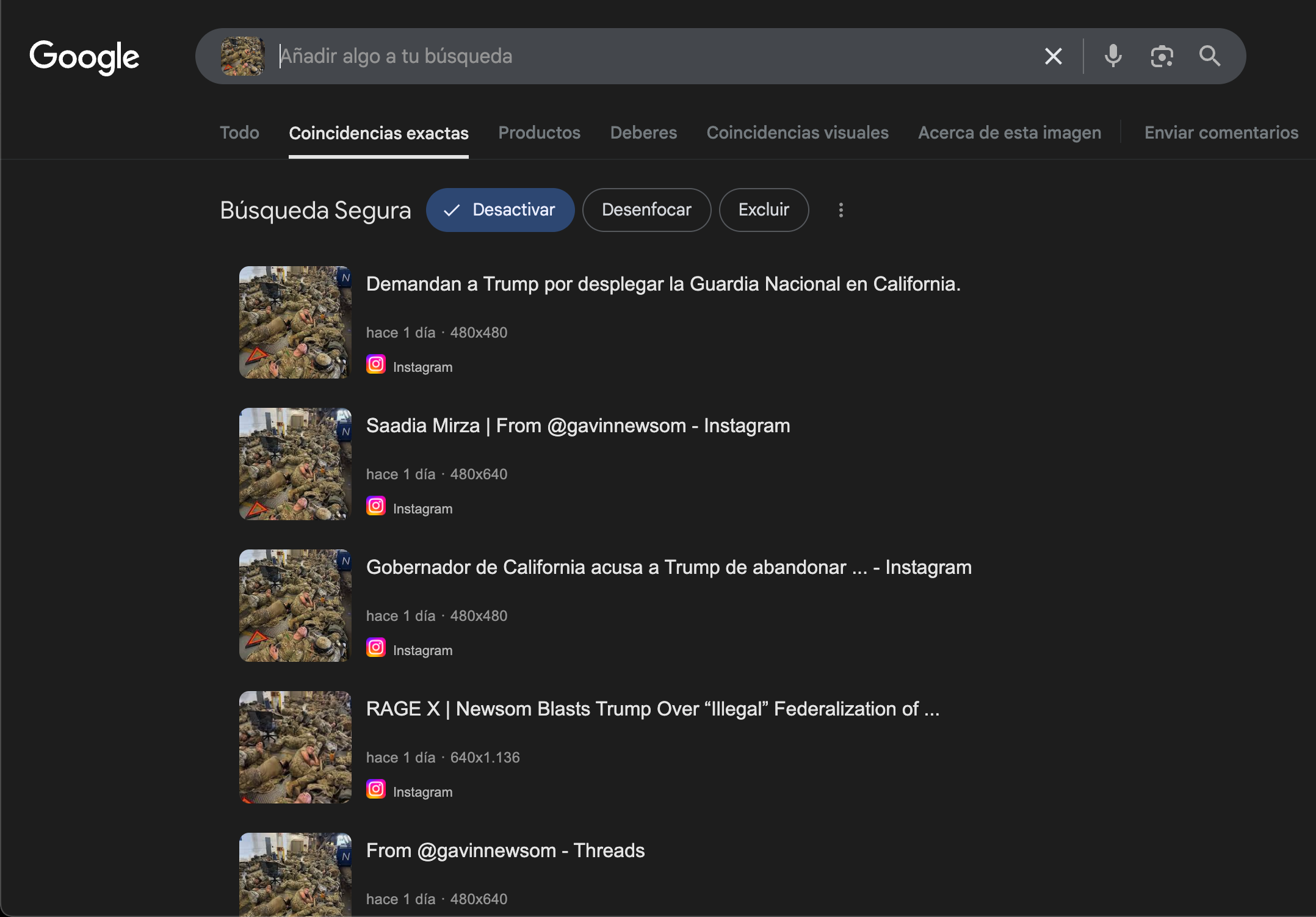
Task: Click 'hace 1 día · 480x480' under 'Demandan a Trump'
Action: tap(436, 333)
